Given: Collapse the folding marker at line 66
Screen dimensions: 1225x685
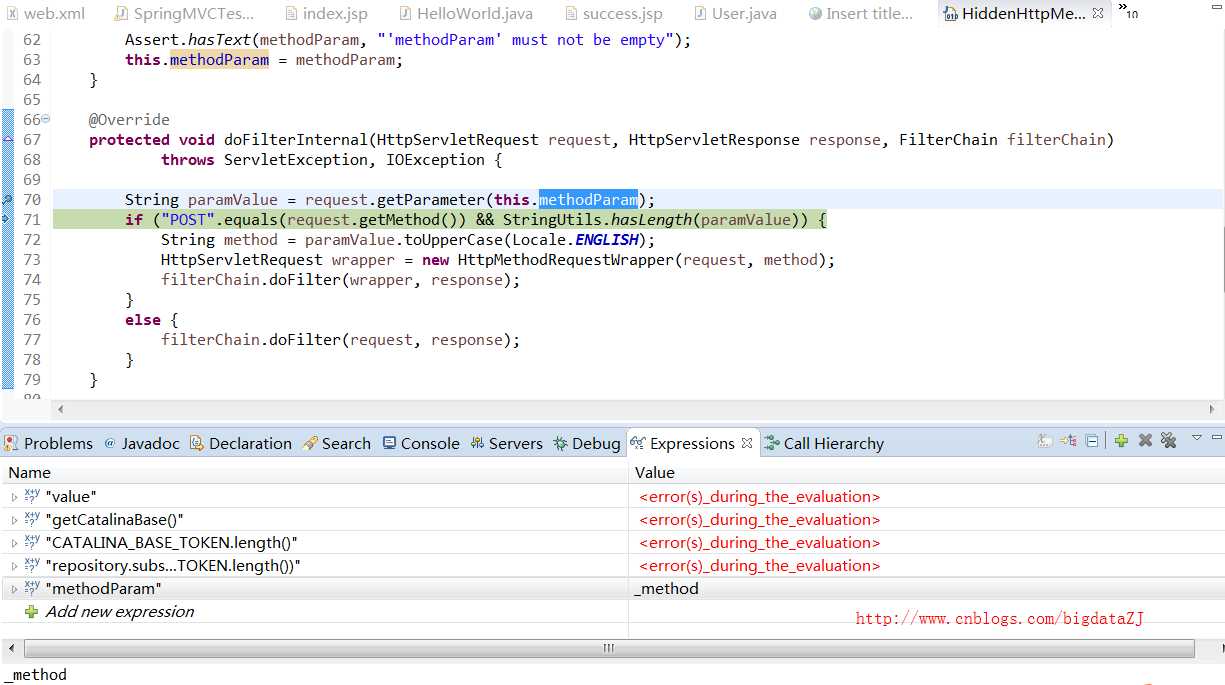Looking at the screenshot, I should click(x=46, y=120).
